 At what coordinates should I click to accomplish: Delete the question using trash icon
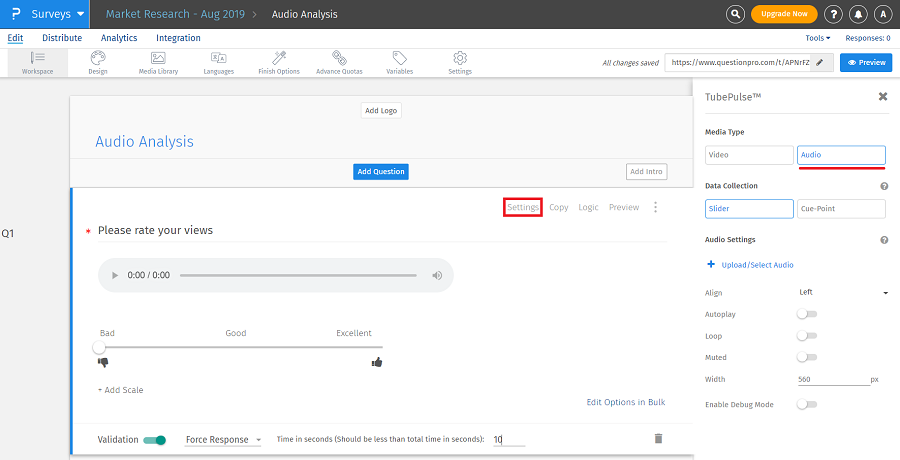(658, 439)
